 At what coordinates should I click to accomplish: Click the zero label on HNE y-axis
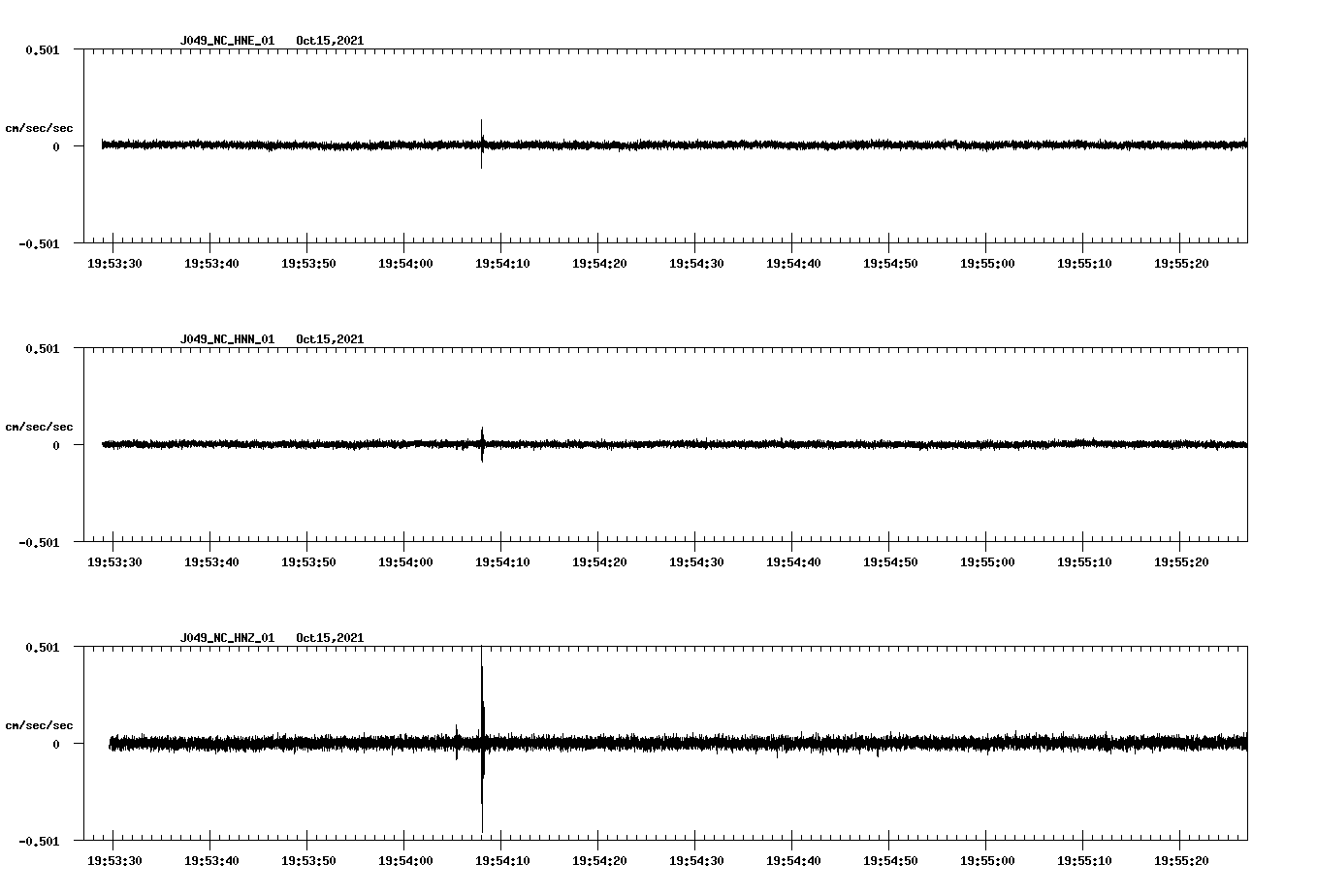(56, 146)
